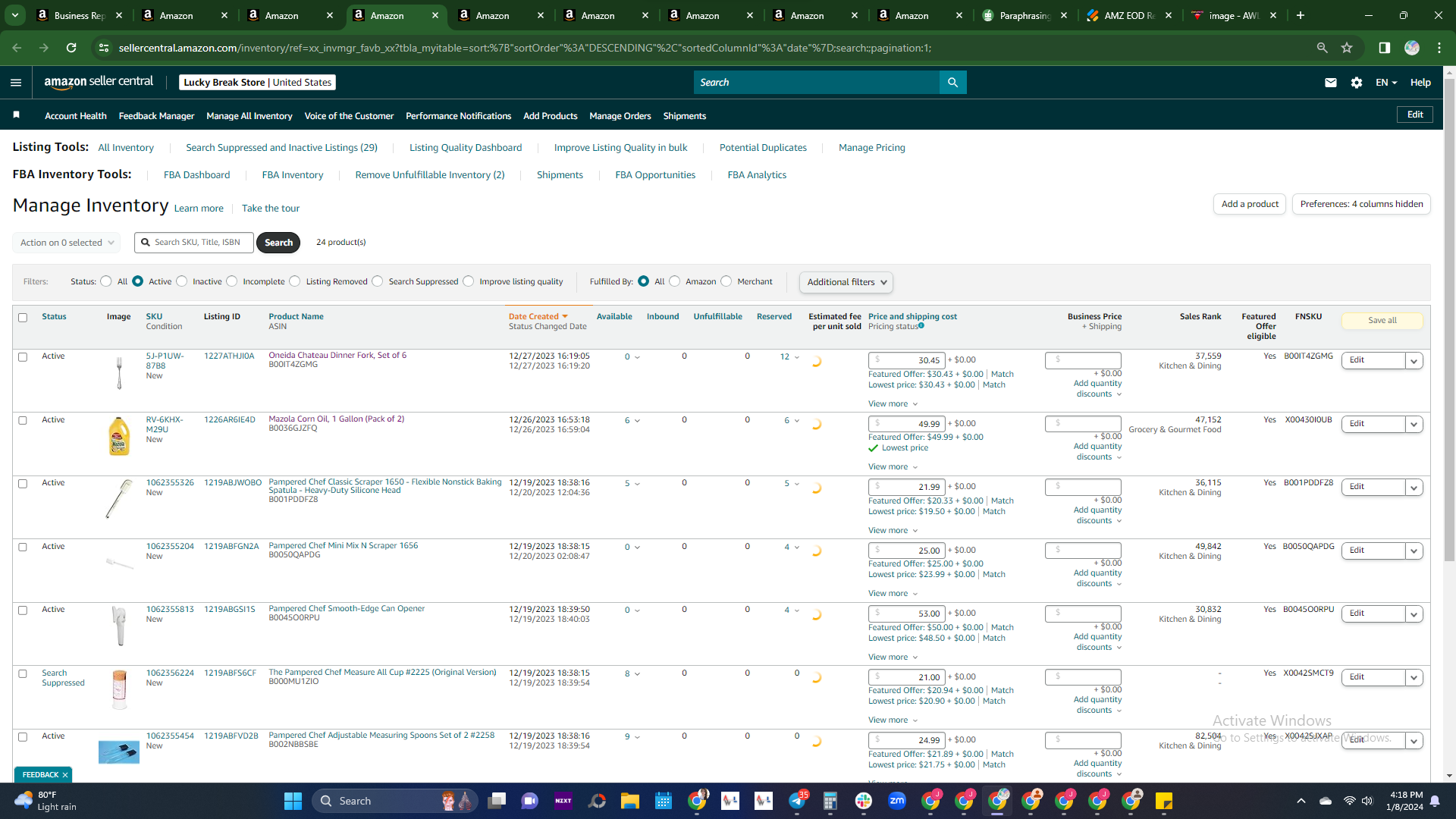
Task: Switch to the 'AMZ EOD' browser tab
Action: point(1129,15)
